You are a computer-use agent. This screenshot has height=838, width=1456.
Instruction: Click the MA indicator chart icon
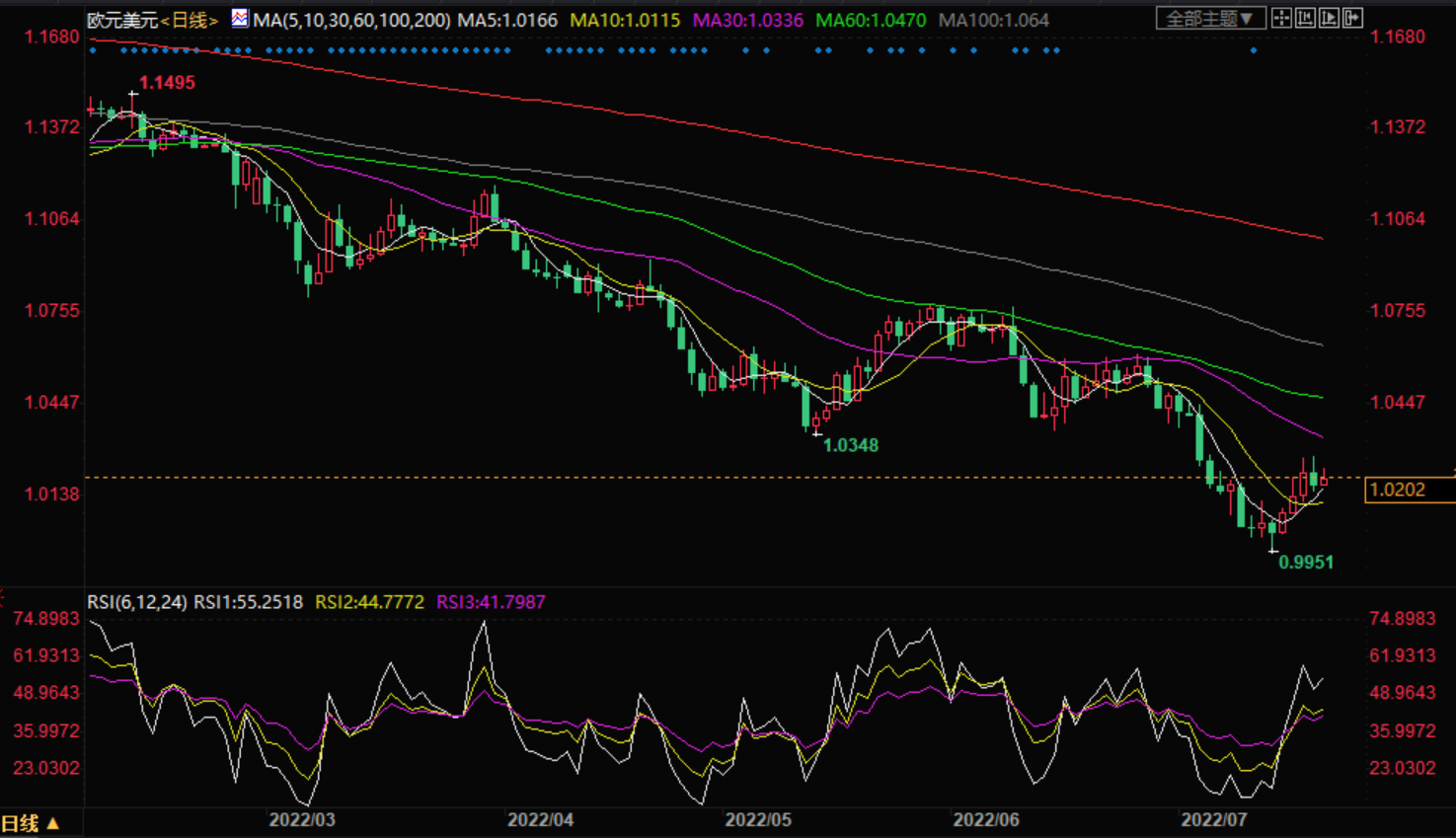(x=240, y=18)
